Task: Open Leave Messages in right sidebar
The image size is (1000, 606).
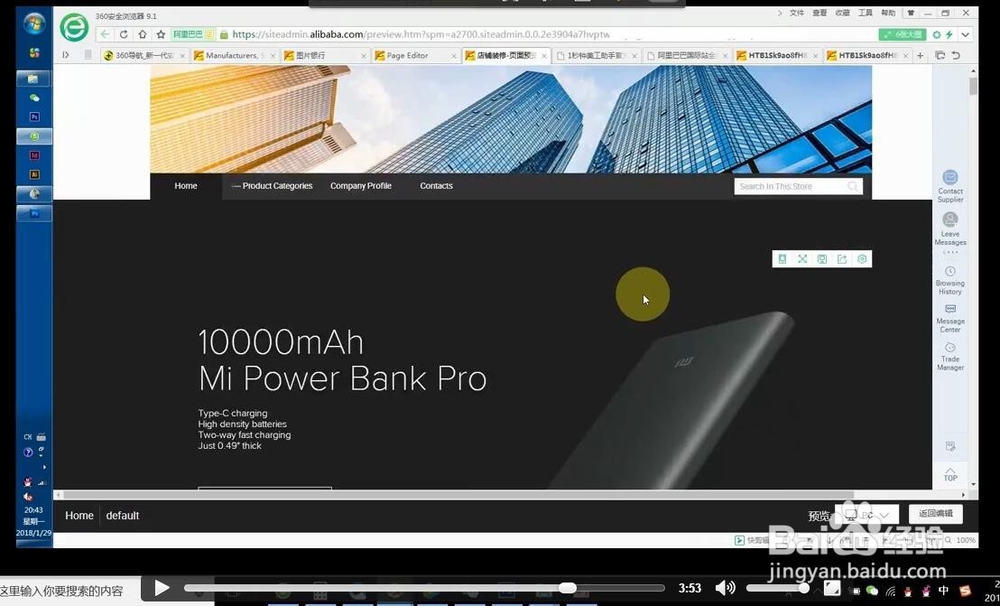Action: click(x=950, y=229)
